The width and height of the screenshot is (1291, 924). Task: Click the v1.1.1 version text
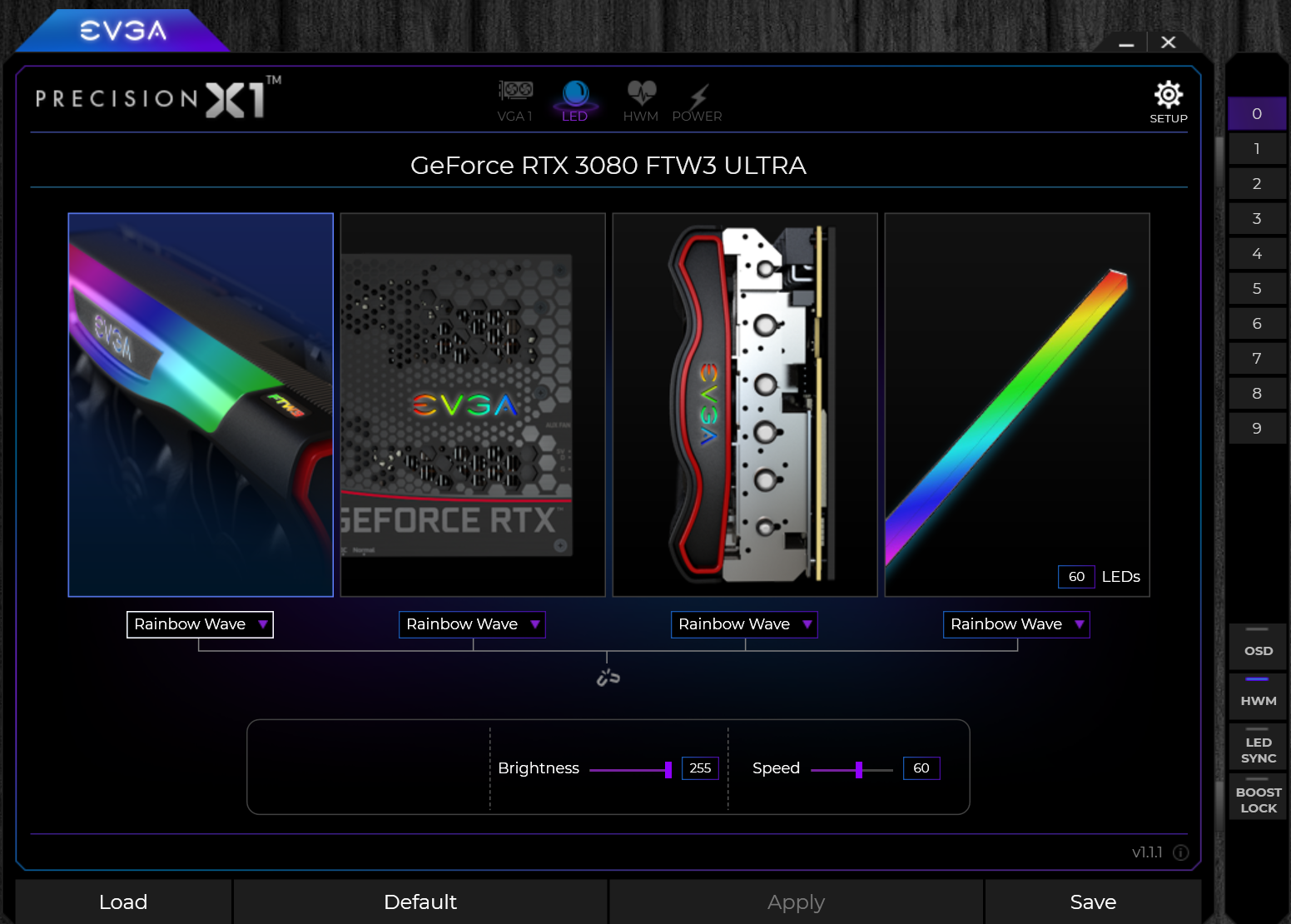click(x=1147, y=852)
